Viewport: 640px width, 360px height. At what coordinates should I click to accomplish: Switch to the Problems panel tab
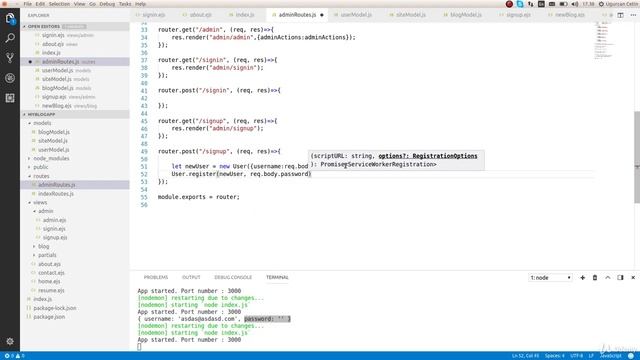(x=156, y=278)
